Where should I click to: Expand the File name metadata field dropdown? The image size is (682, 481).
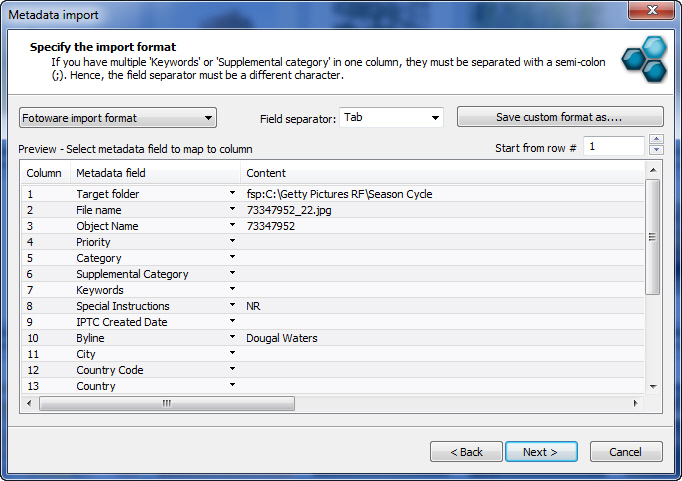point(232,210)
